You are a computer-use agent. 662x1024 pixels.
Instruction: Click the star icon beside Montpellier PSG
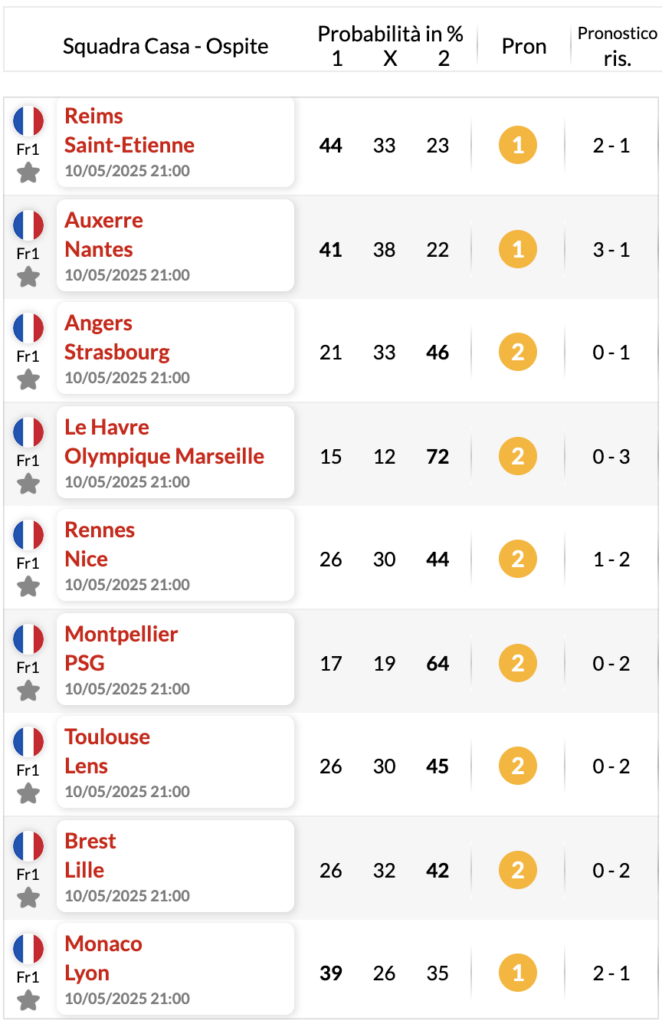pyautogui.click(x=28, y=690)
